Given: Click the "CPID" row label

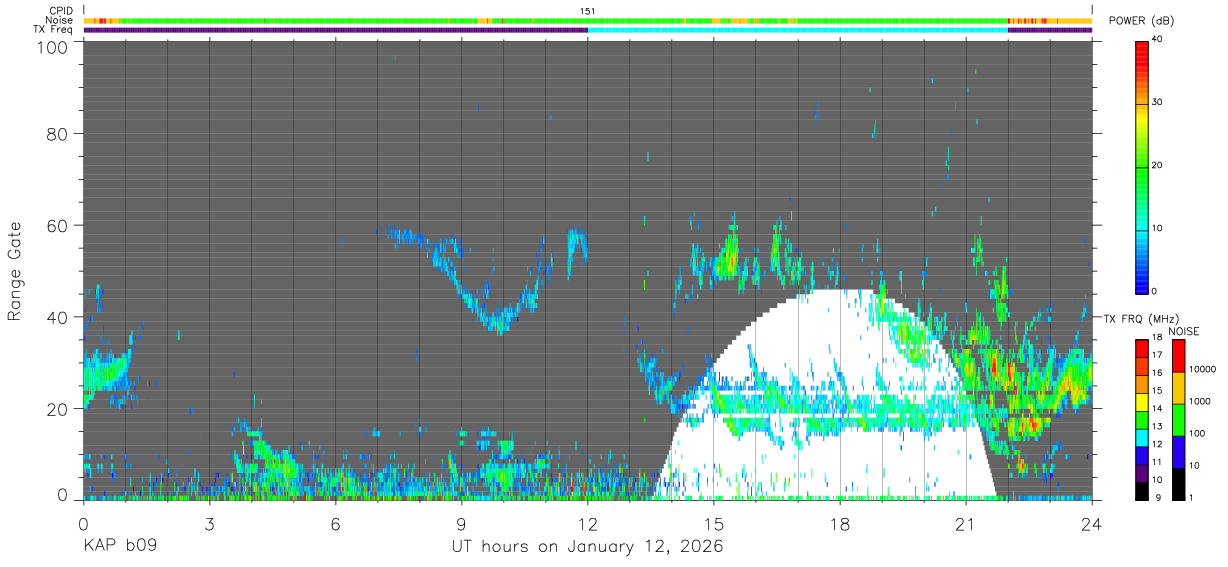Looking at the screenshot, I should click(x=60, y=11).
